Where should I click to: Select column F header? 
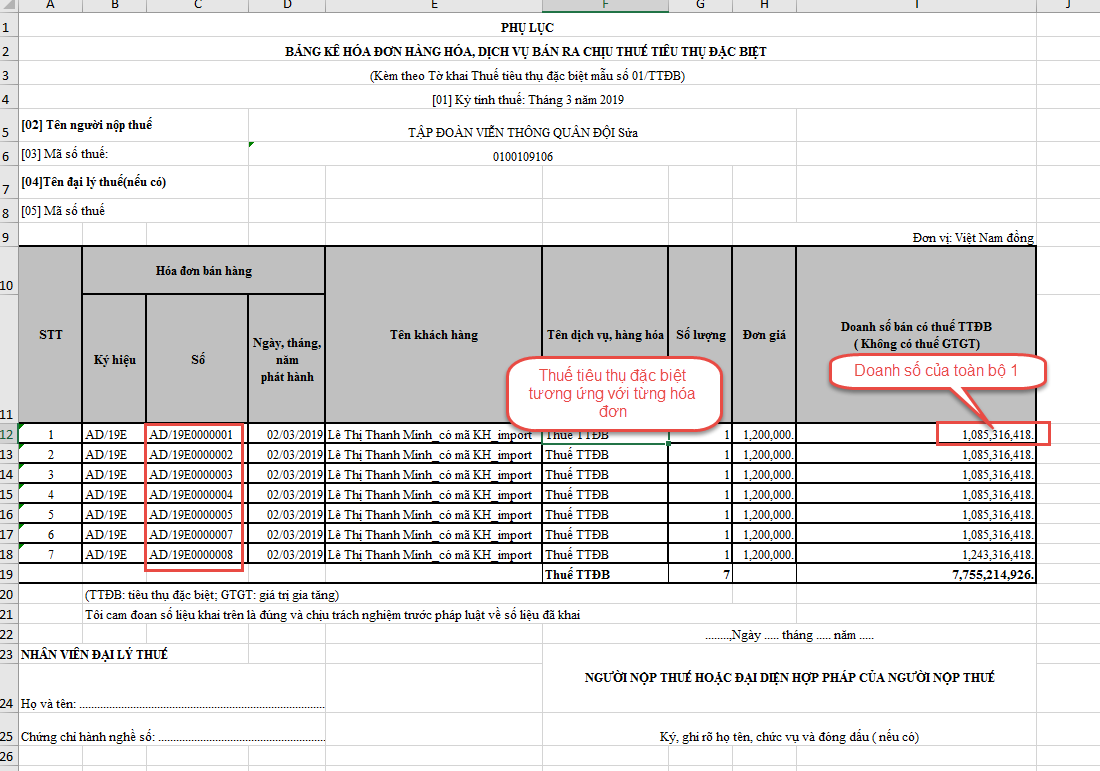tap(605, 7)
